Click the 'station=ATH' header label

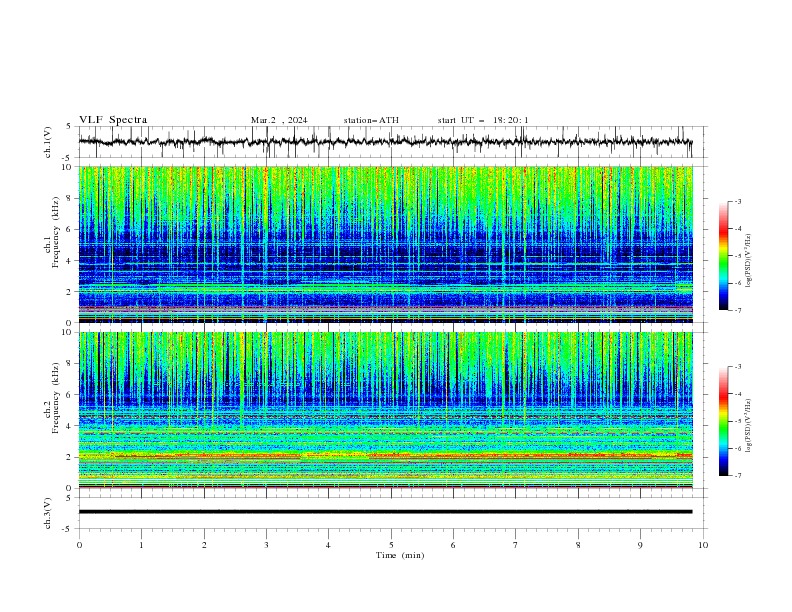pyautogui.click(x=371, y=120)
